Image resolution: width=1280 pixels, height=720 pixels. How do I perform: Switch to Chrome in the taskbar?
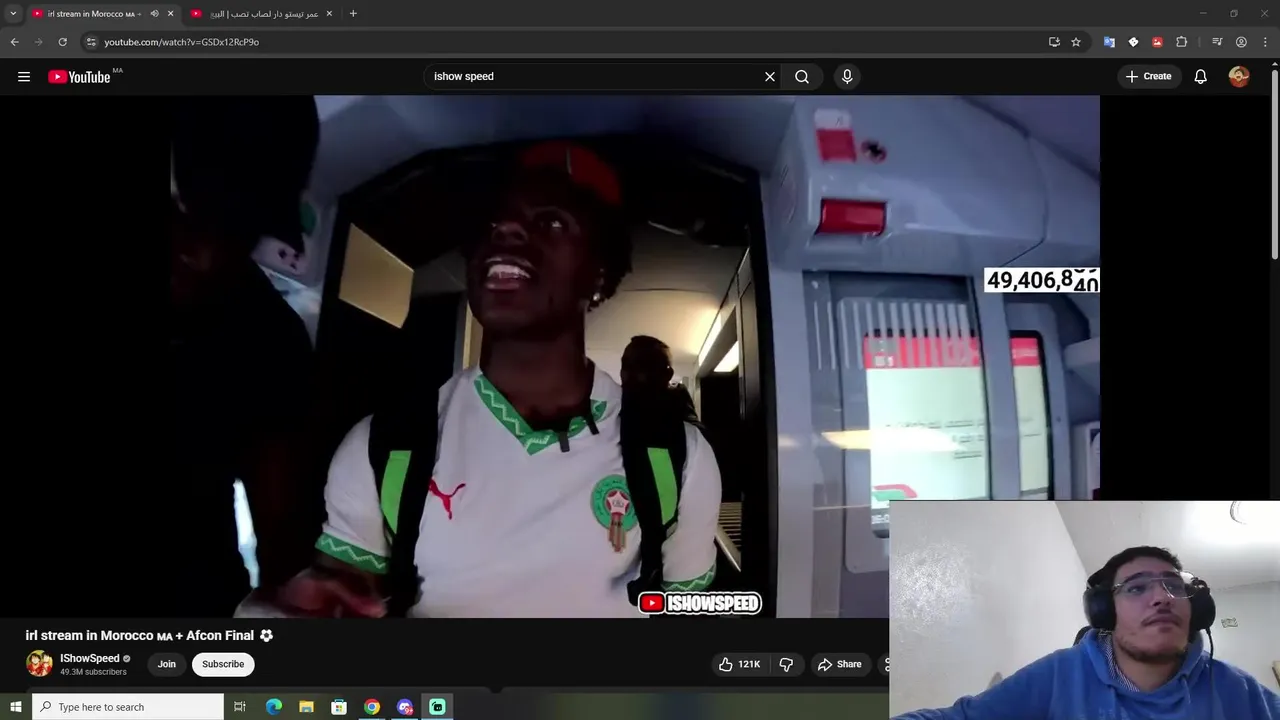(x=372, y=707)
